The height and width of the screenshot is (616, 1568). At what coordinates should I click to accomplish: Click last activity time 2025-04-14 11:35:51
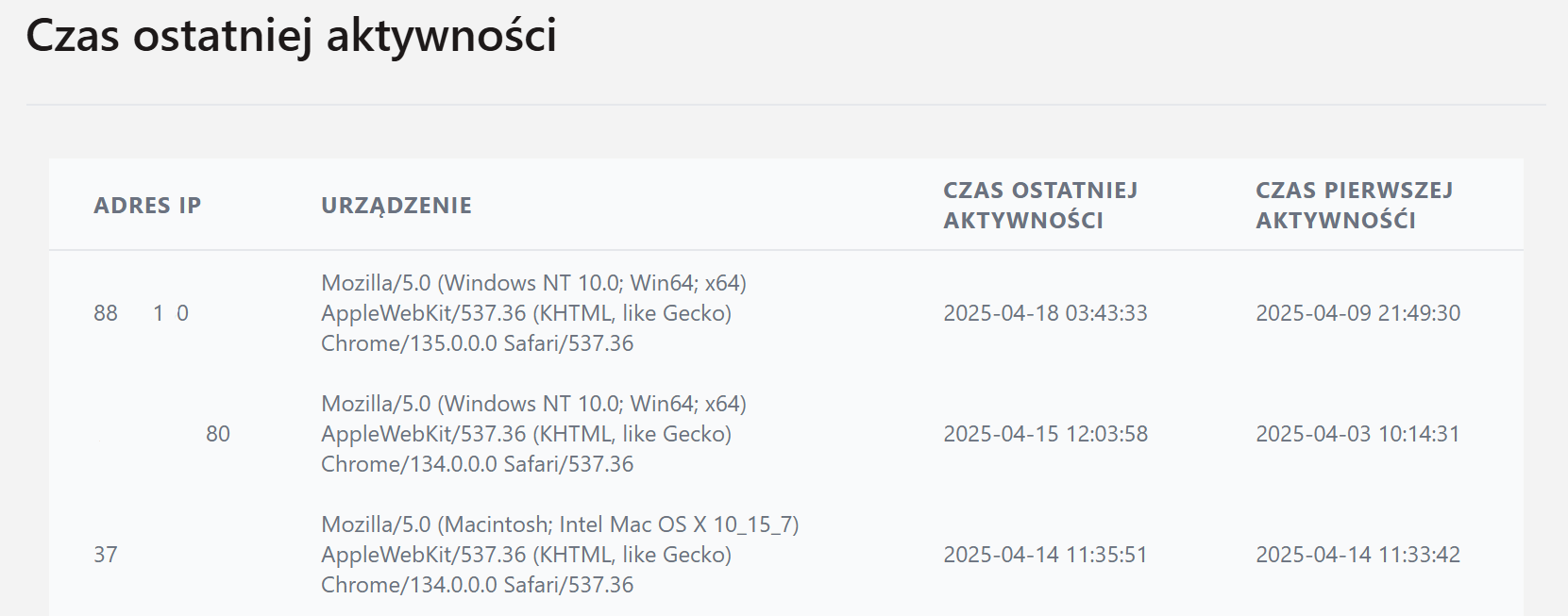[x=1045, y=555]
